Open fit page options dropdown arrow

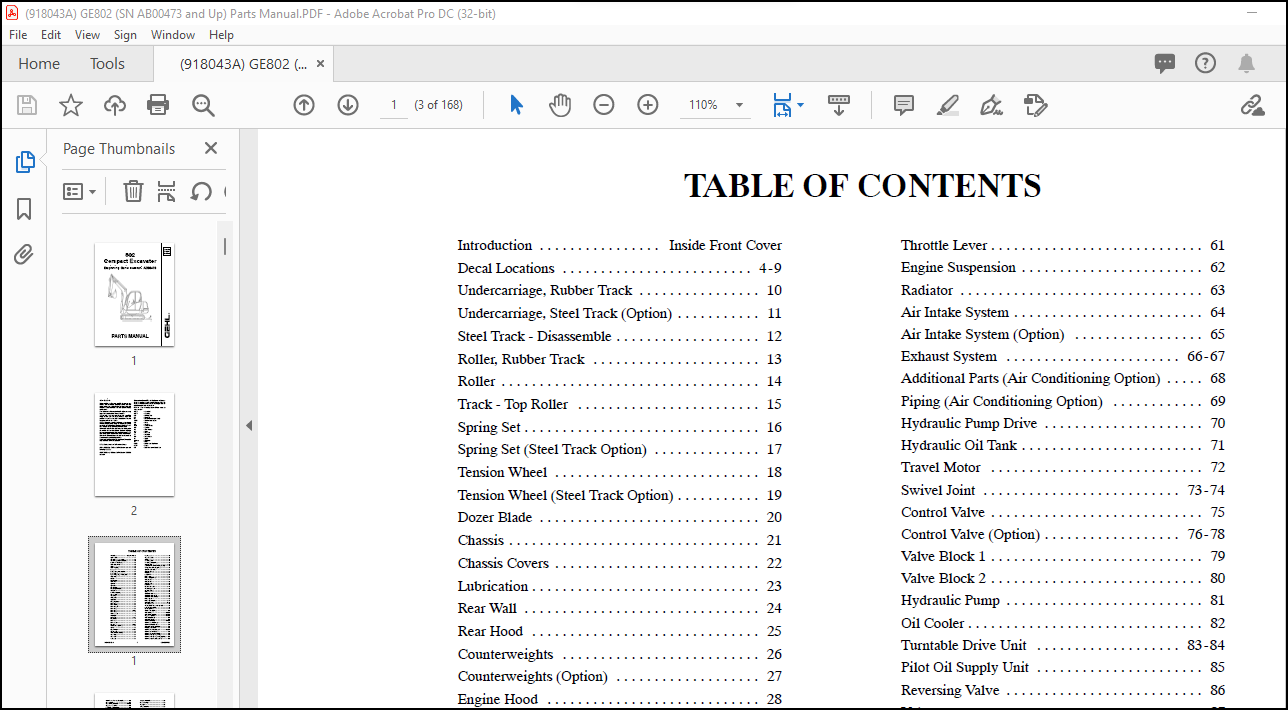point(800,105)
